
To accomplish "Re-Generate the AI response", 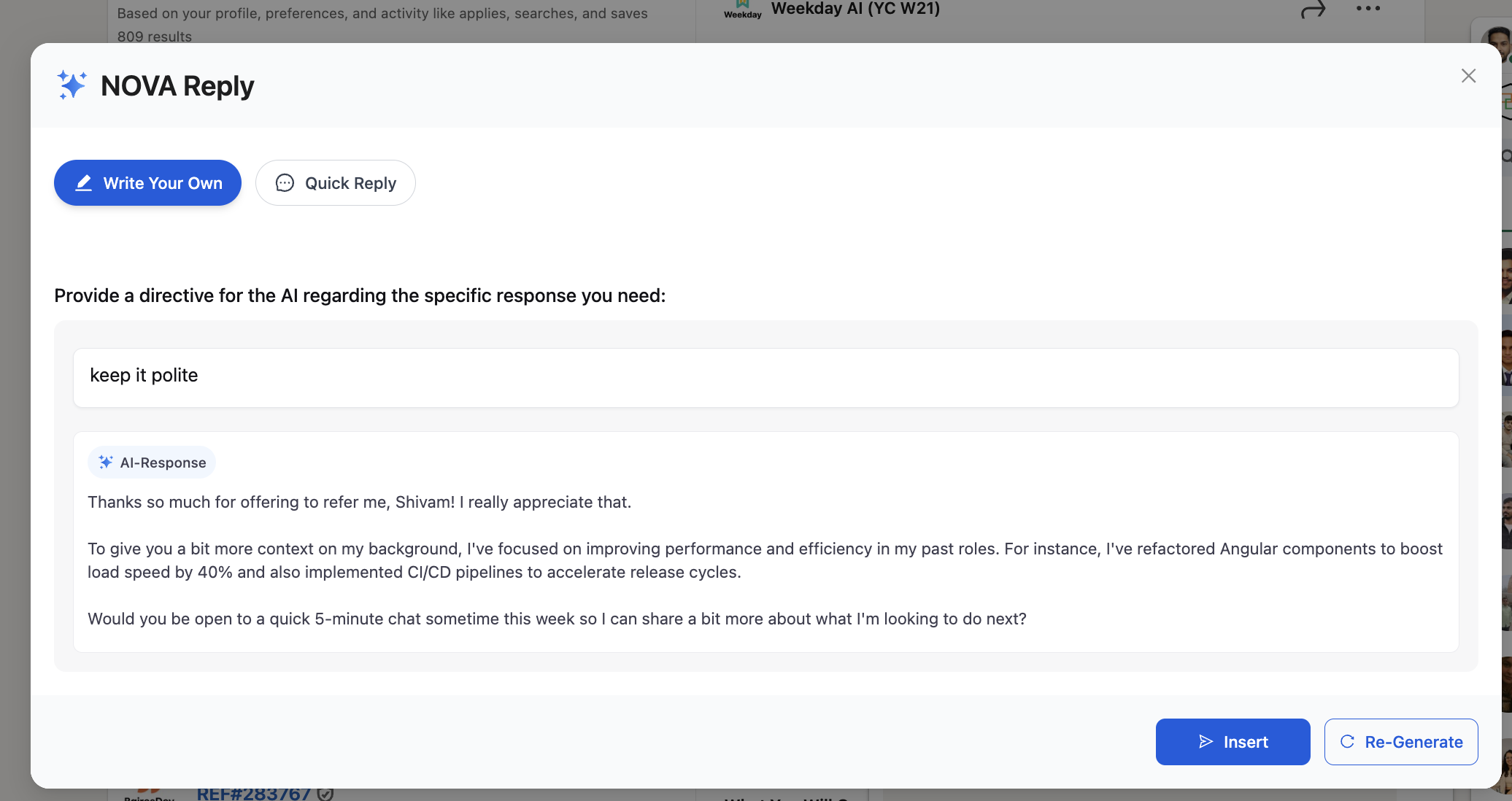I will click(x=1401, y=741).
